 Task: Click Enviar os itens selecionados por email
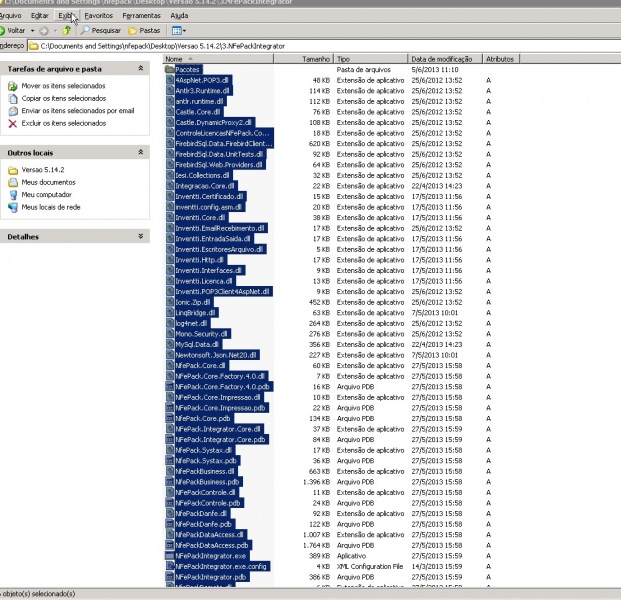77,110
